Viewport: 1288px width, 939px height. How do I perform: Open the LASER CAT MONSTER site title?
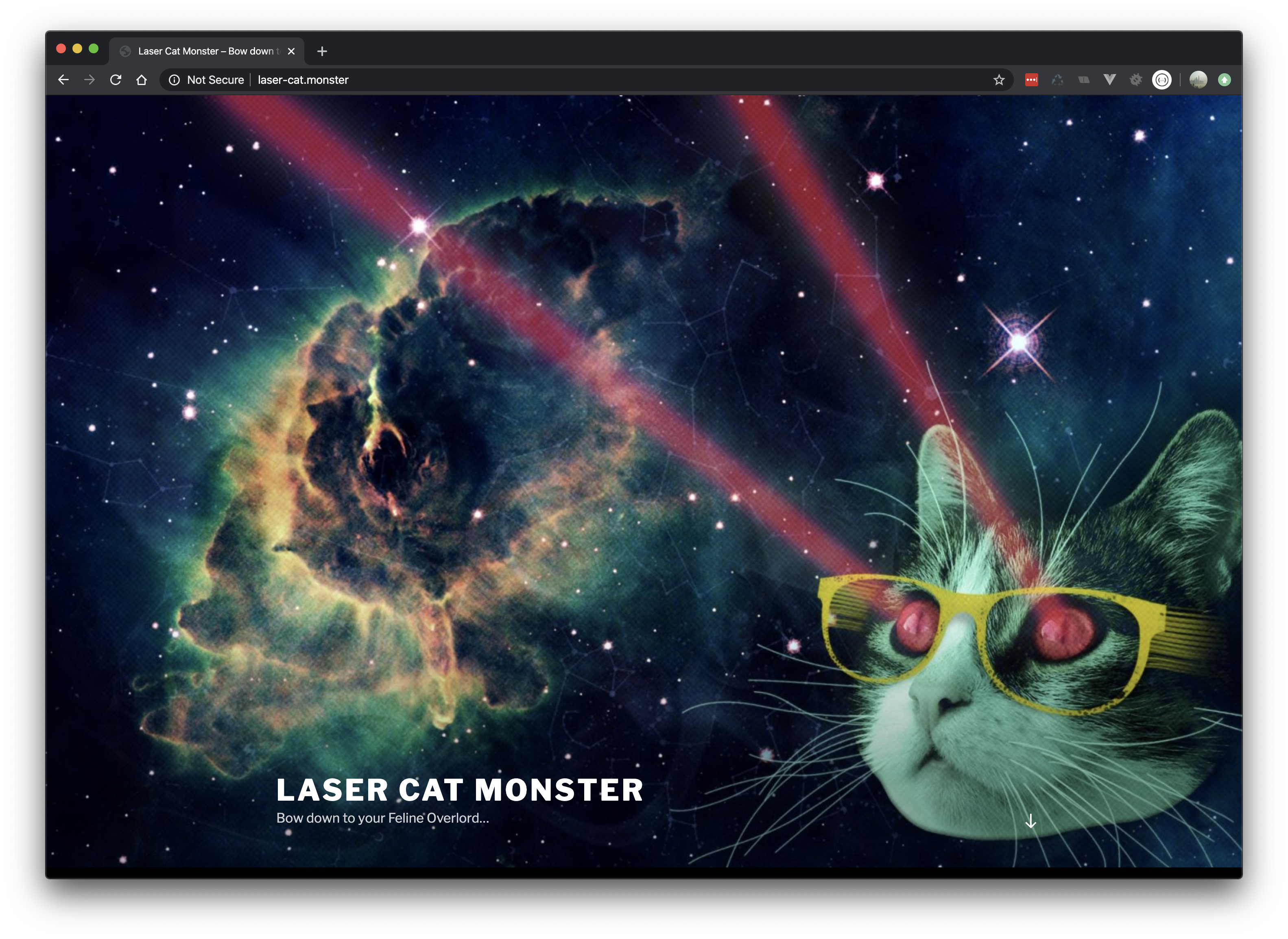459,790
